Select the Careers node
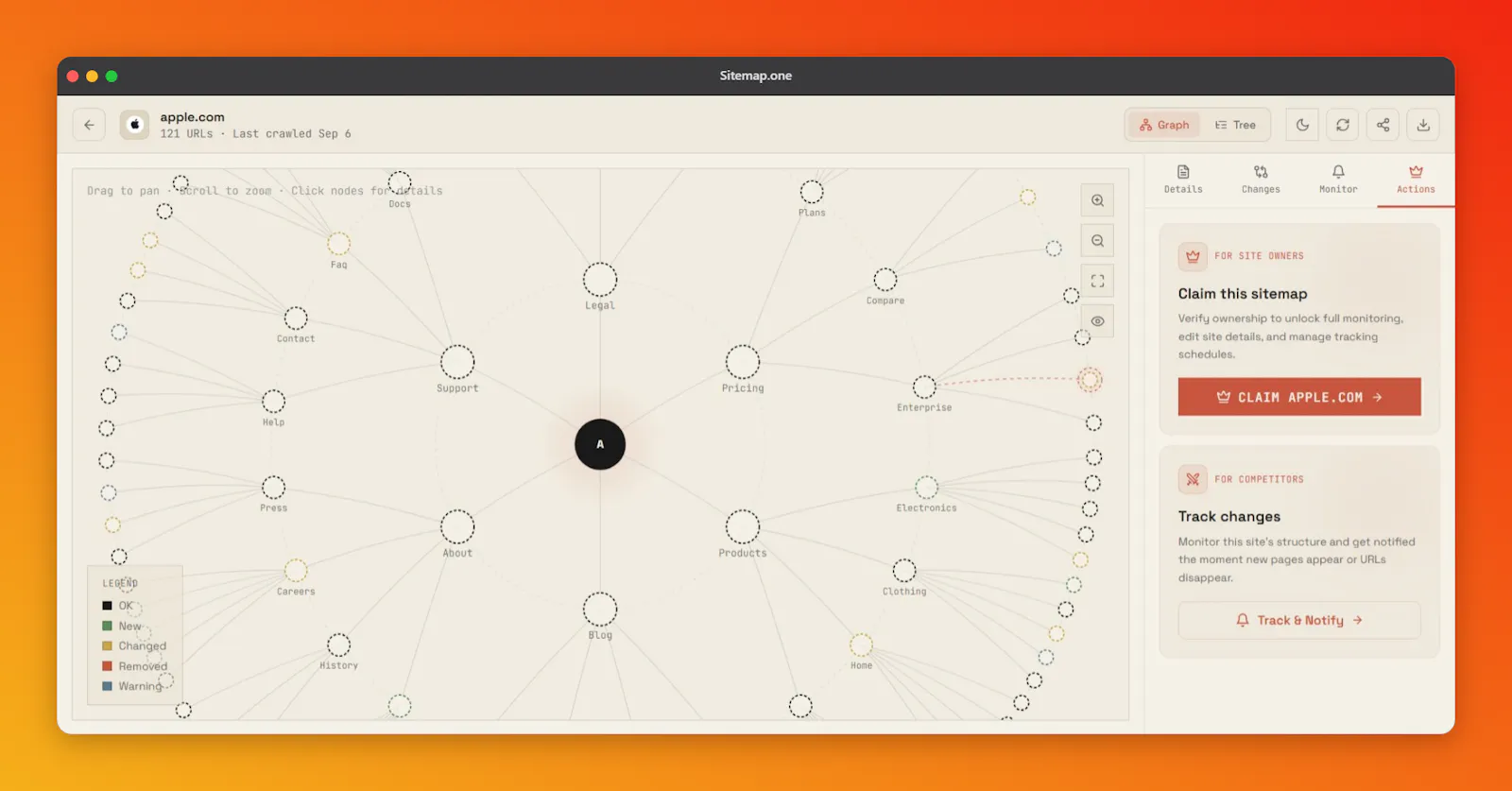This screenshot has height=791, width=1512. pyautogui.click(x=296, y=571)
